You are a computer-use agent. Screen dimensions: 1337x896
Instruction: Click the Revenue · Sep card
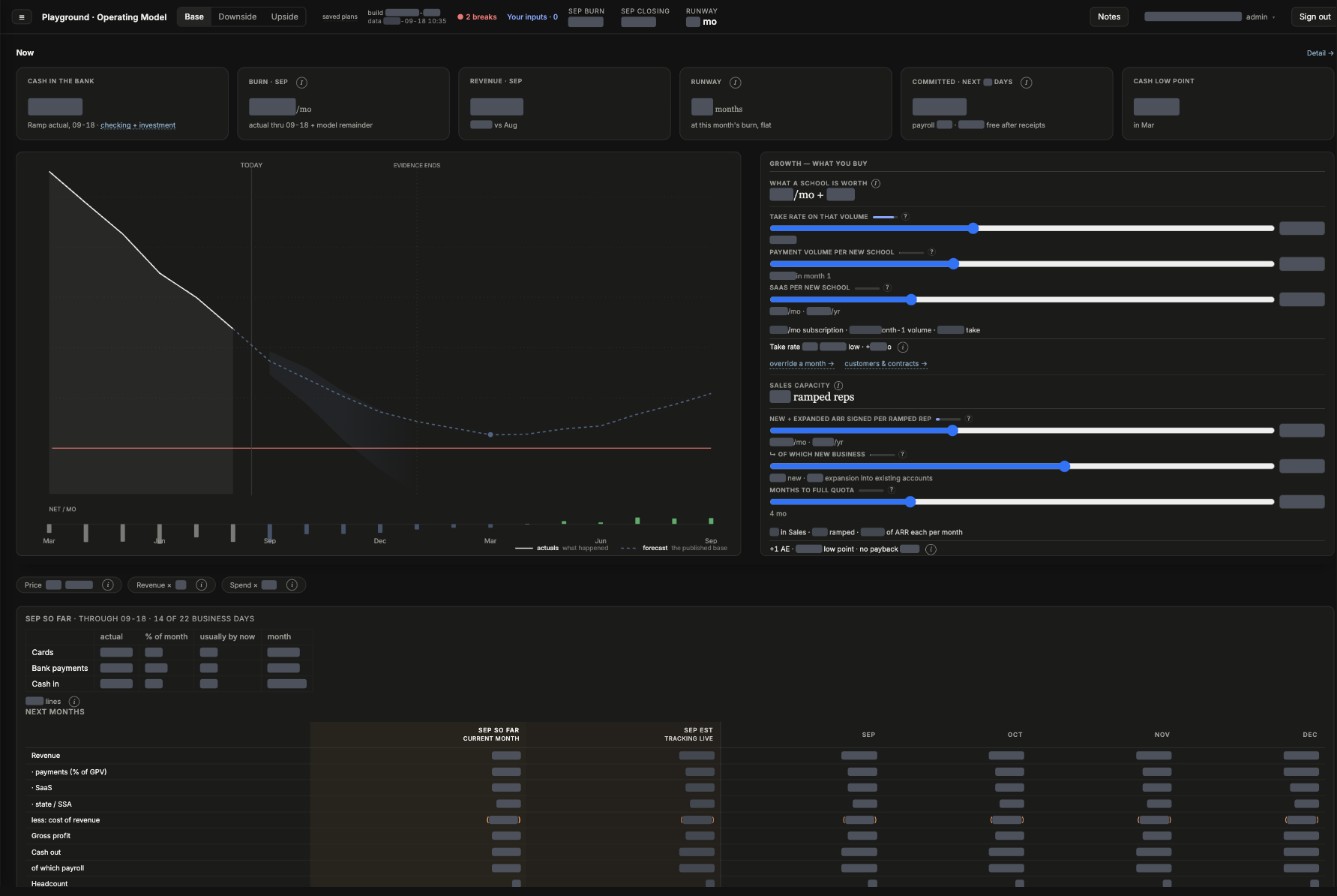coord(564,103)
